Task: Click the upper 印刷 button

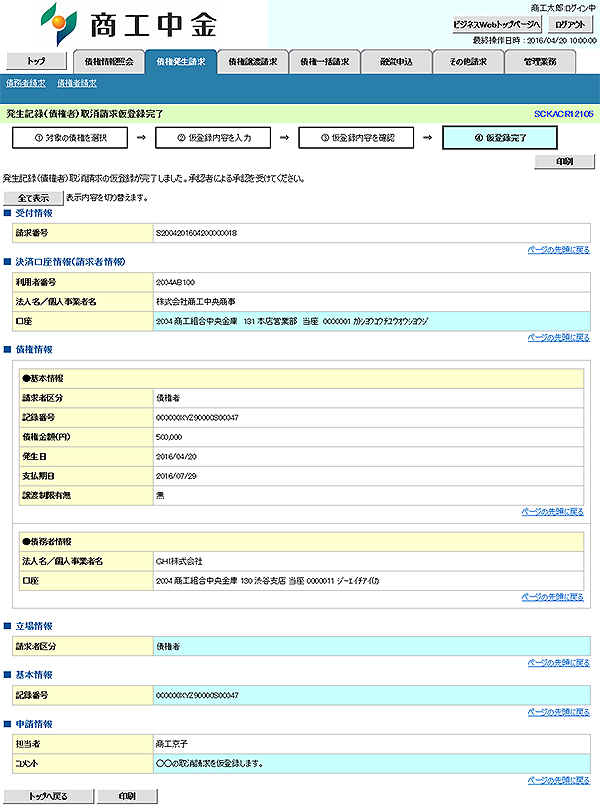Action: click(x=564, y=162)
